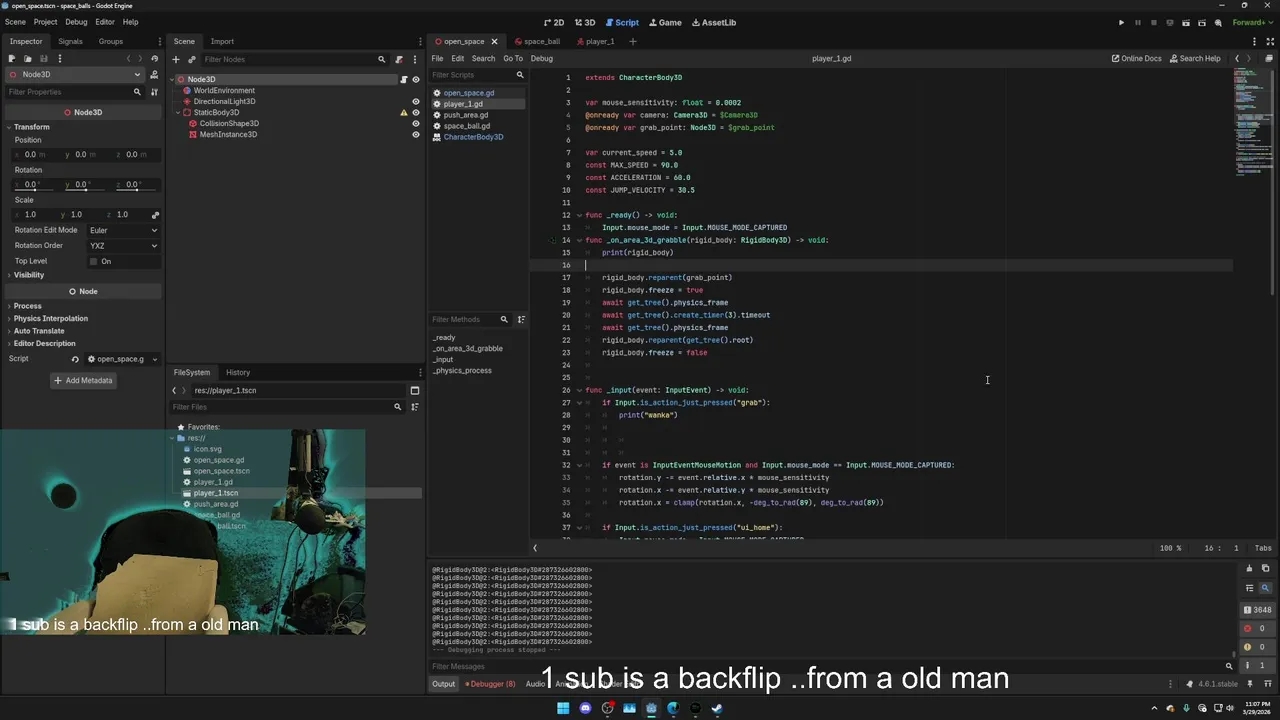Open the script editor Go To menu

(x=513, y=58)
